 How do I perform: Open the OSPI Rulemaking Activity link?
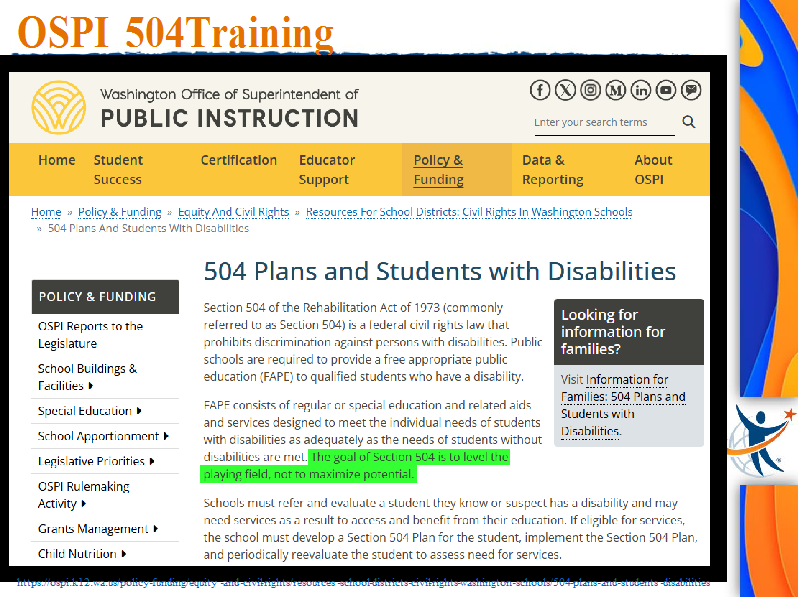coord(84,495)
